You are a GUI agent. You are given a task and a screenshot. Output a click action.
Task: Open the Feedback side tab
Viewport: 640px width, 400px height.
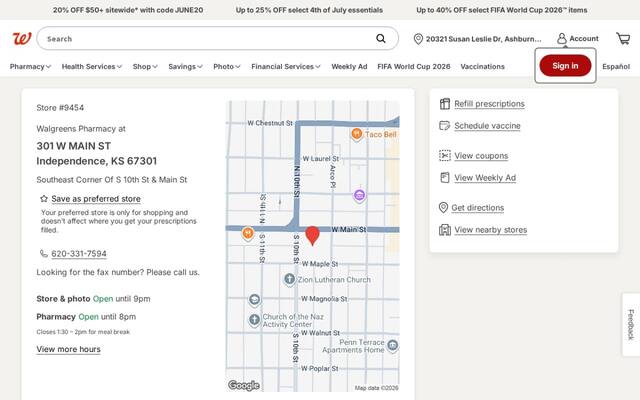631,324
